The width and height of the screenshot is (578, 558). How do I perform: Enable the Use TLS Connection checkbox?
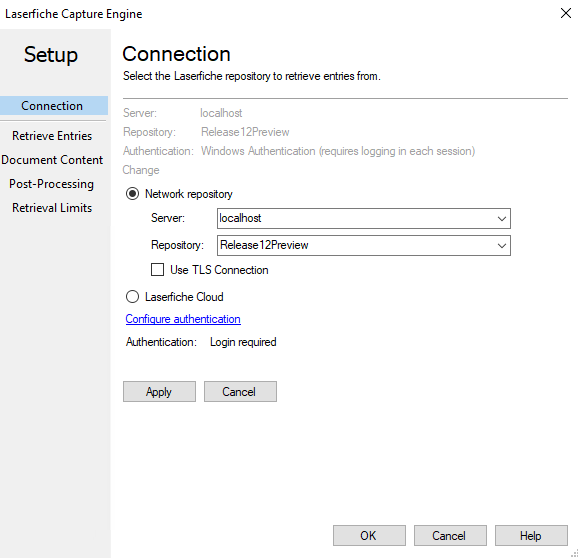point(157,270)
